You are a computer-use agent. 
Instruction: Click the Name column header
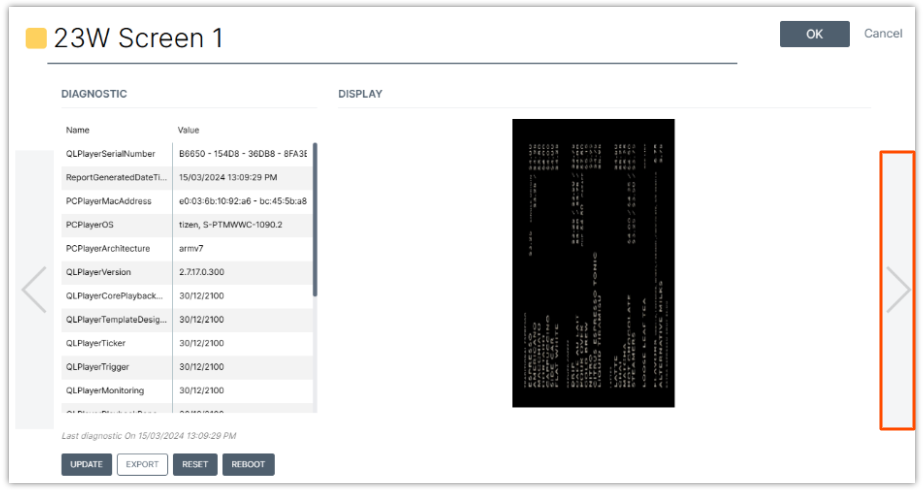(78, 130)
